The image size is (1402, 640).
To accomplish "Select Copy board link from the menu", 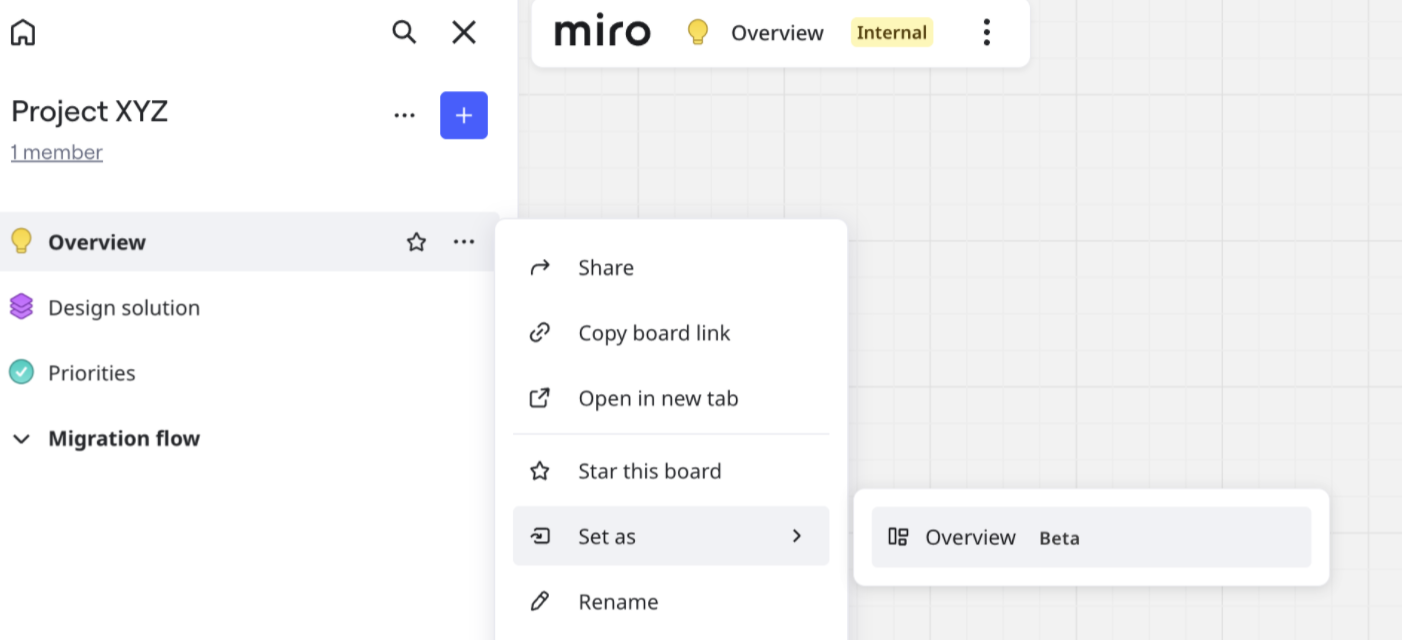I will [x=654, y=333].
